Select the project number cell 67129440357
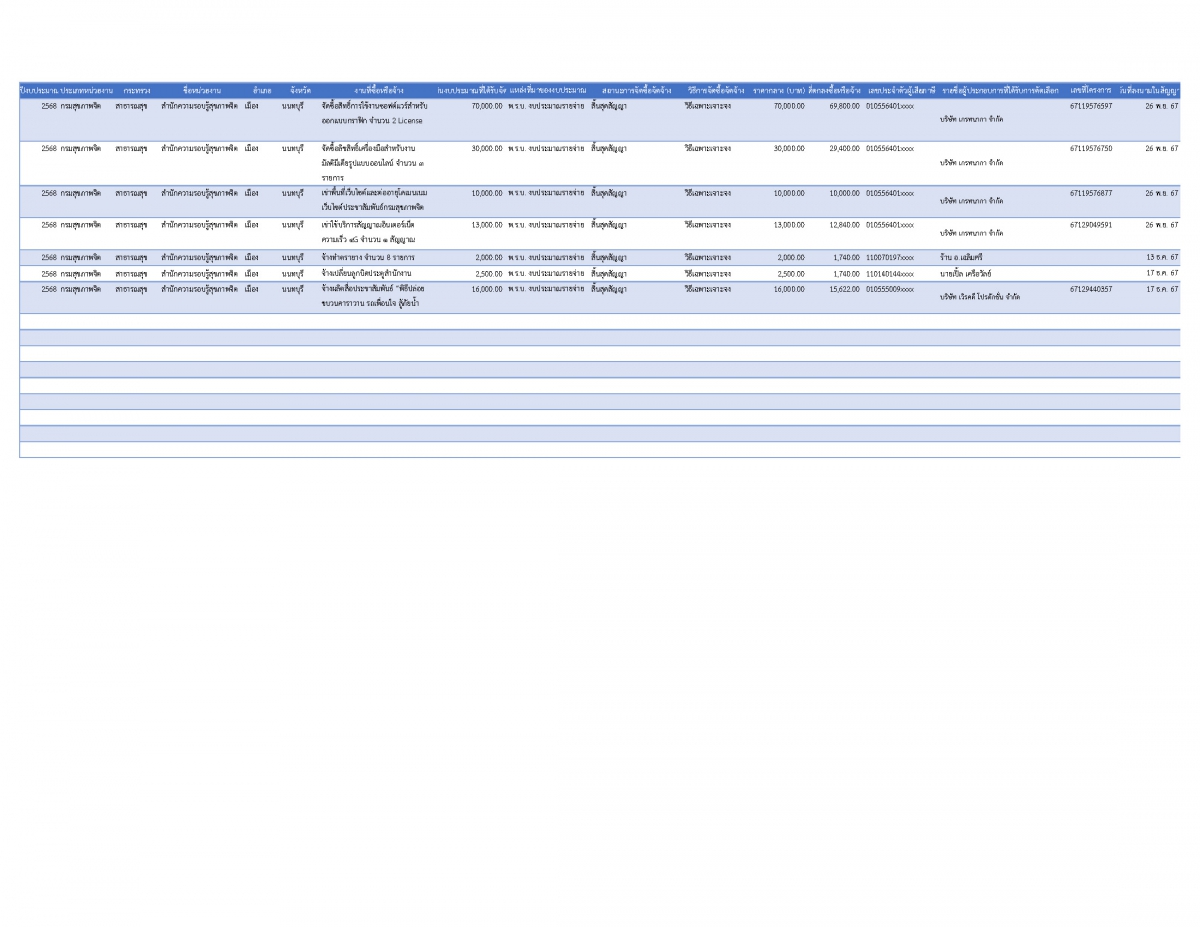 coord(1090,289)
